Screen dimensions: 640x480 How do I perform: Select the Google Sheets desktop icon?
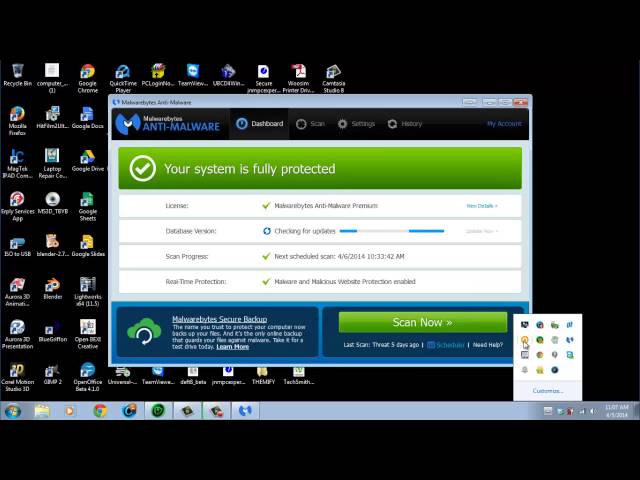(88, 207)
